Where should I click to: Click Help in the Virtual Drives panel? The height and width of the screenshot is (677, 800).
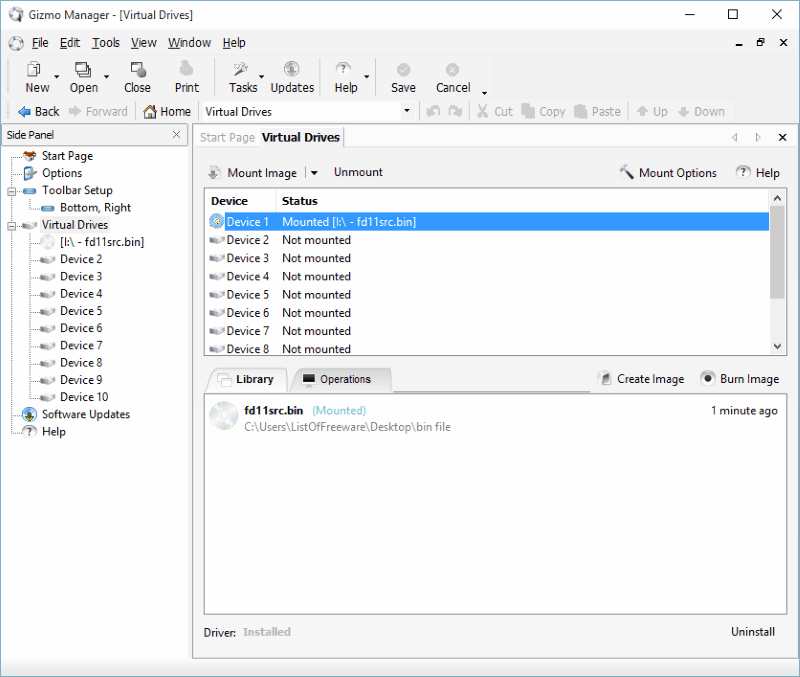758,173
